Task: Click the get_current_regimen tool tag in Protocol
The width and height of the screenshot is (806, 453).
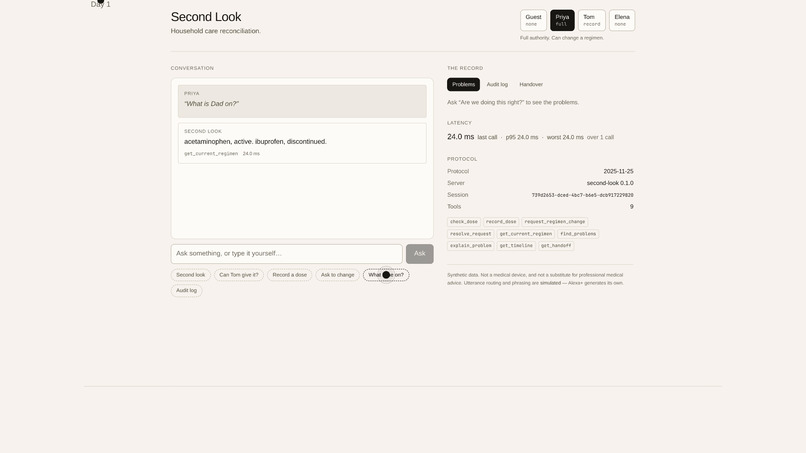Action: (x=525, y=234)
